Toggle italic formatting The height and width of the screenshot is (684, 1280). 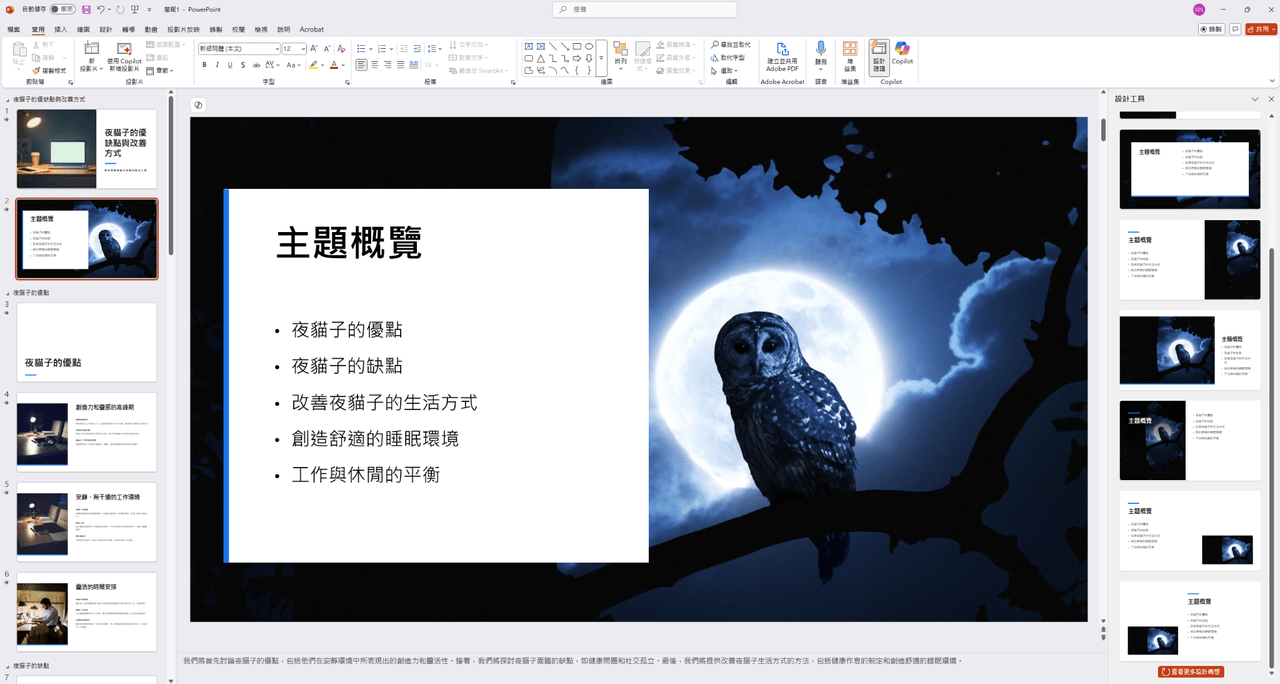click(x=217, y=64)
